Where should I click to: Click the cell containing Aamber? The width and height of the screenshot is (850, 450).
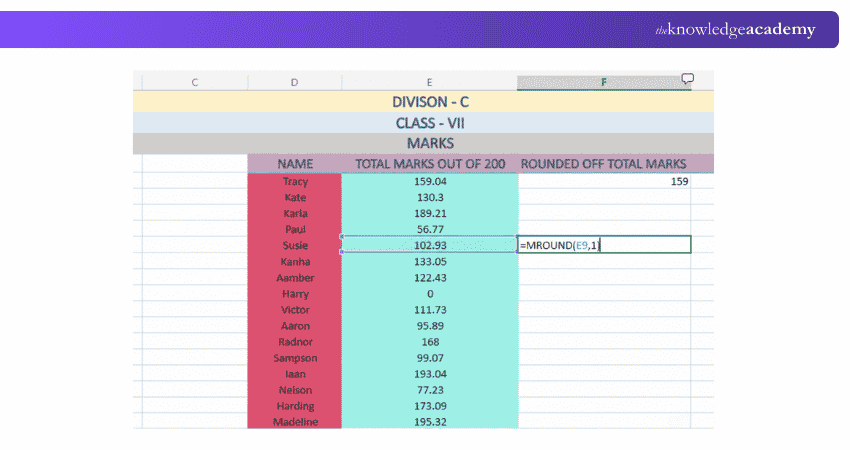pyautogui.click(x=295, y=278)
